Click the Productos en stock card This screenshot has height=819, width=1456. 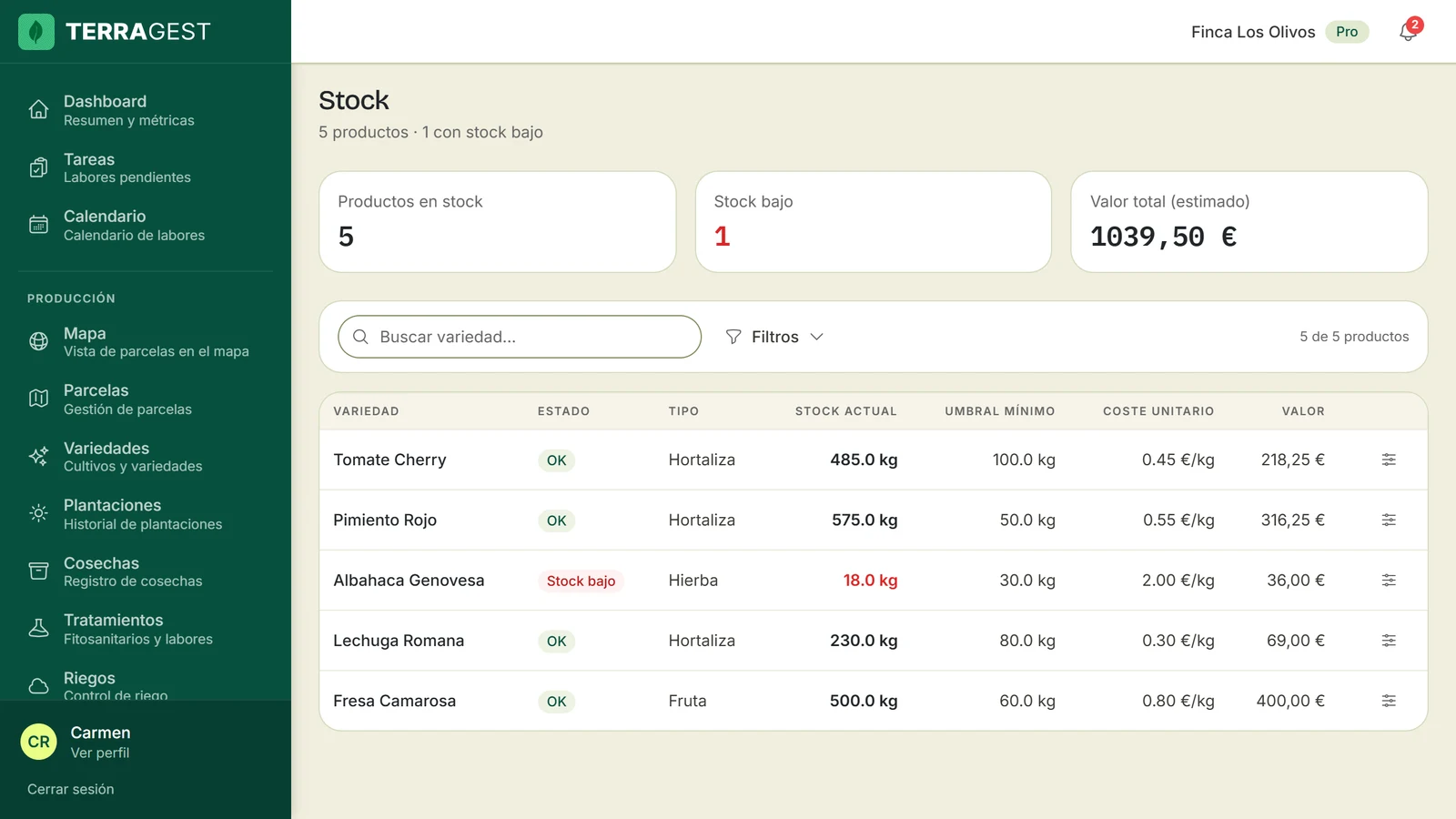pyautogui.click(x=498, y=222)
